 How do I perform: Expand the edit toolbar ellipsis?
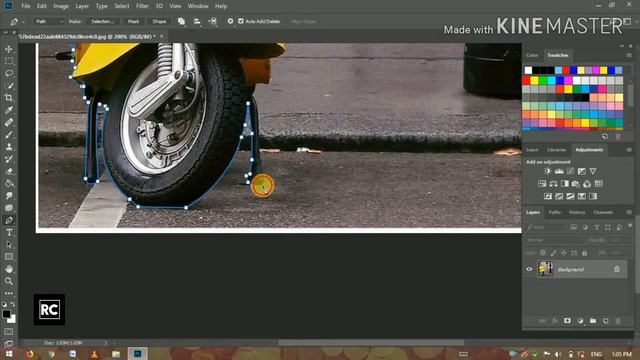[x=9, y=293]
